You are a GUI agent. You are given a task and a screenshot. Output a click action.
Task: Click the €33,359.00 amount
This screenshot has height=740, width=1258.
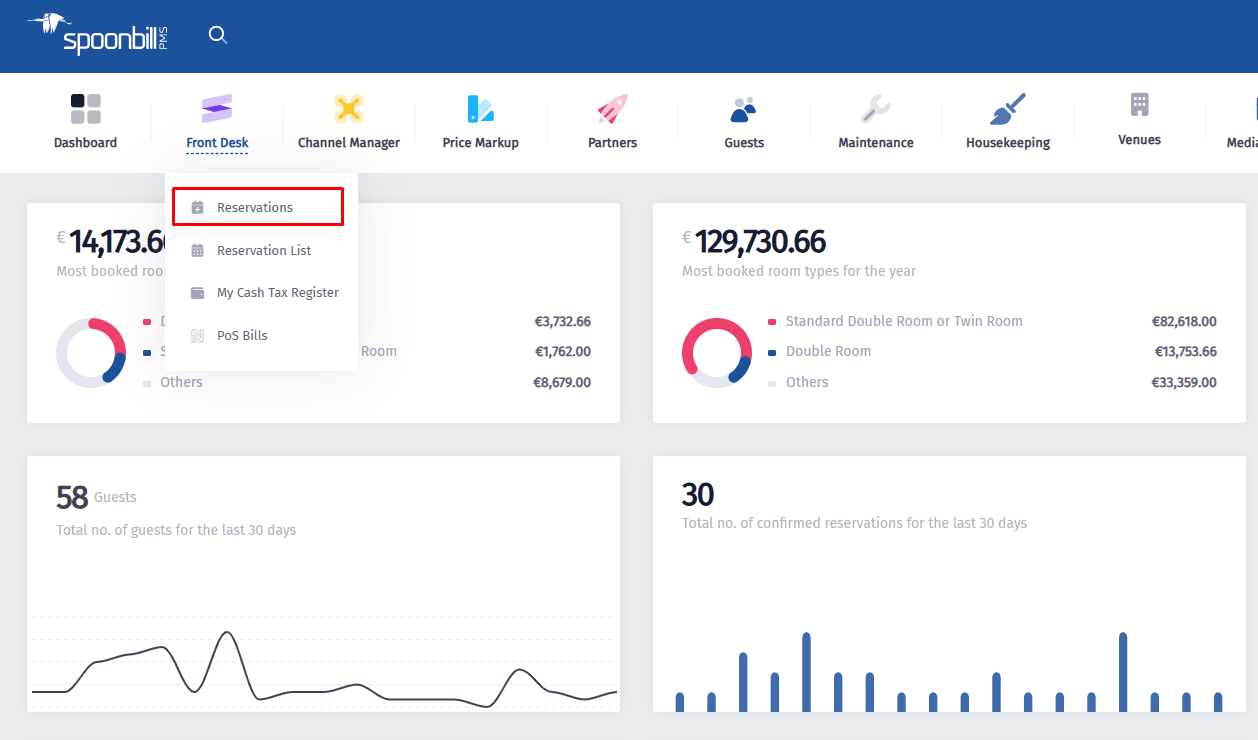[x=1184, y=382]
